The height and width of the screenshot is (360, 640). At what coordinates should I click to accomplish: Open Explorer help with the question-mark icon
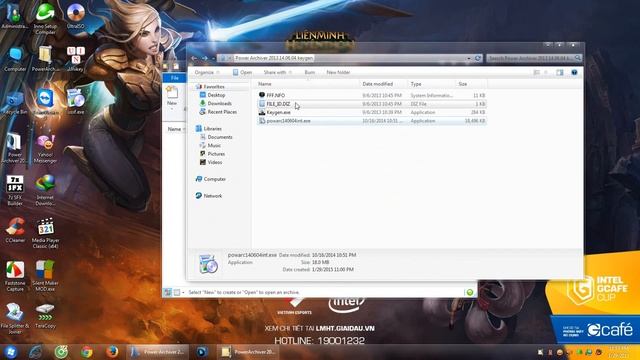(574, 72)
